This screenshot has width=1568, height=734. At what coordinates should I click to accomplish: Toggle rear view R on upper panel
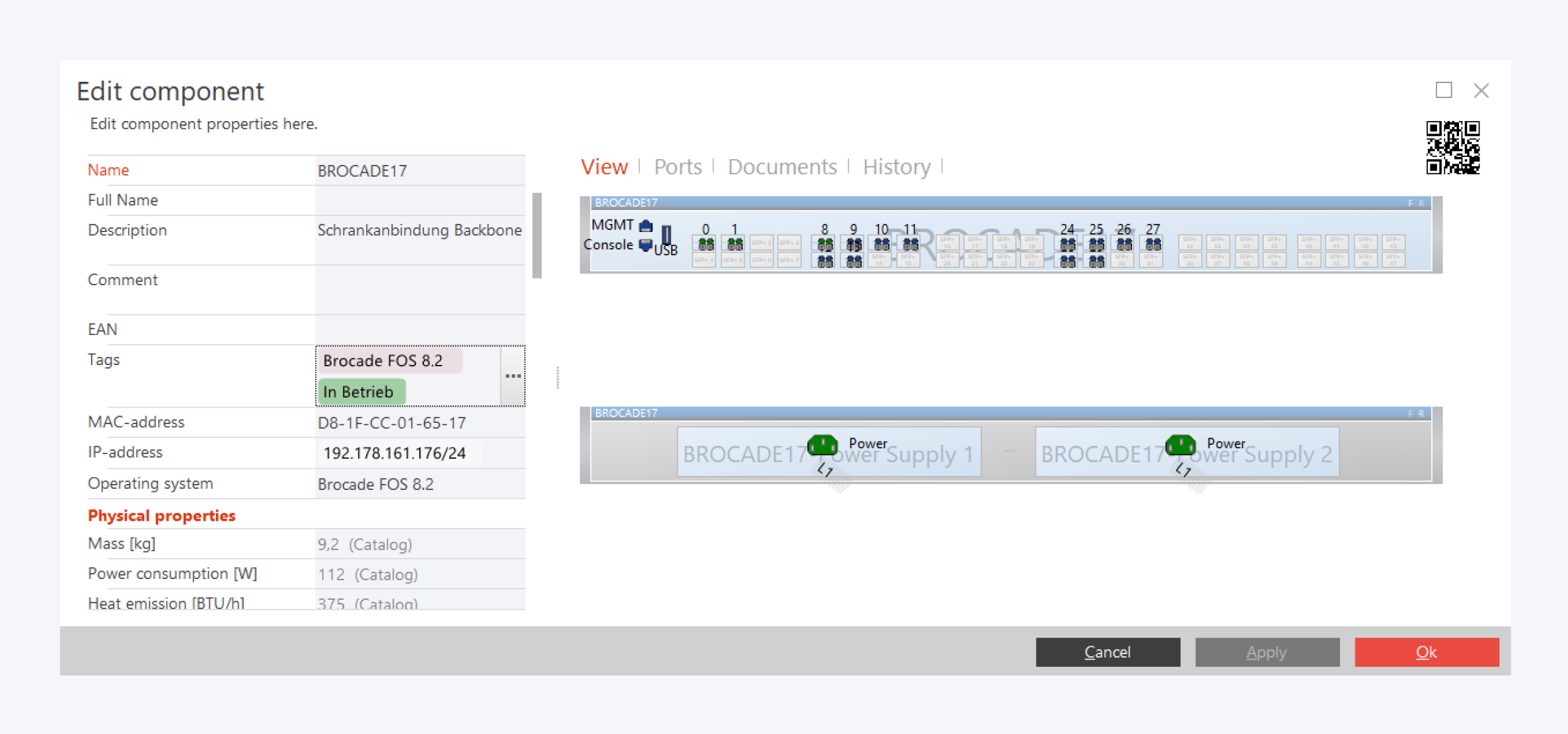click(1421, 203)
